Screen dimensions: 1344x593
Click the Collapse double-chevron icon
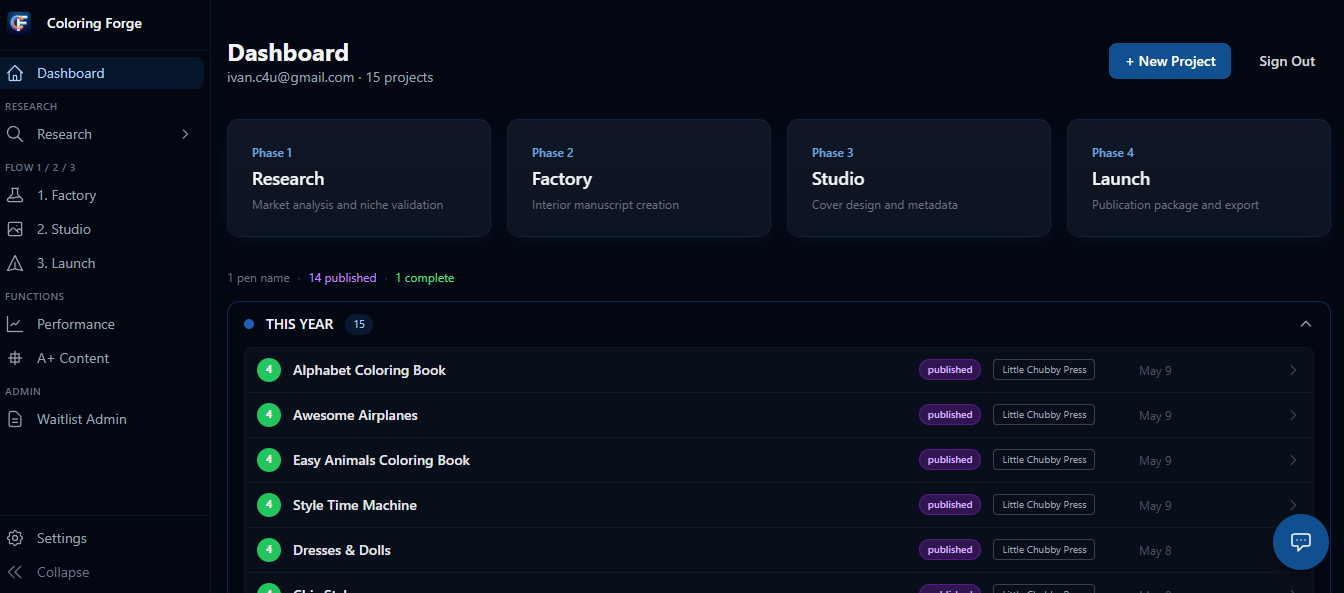click(x=15, y=572)
